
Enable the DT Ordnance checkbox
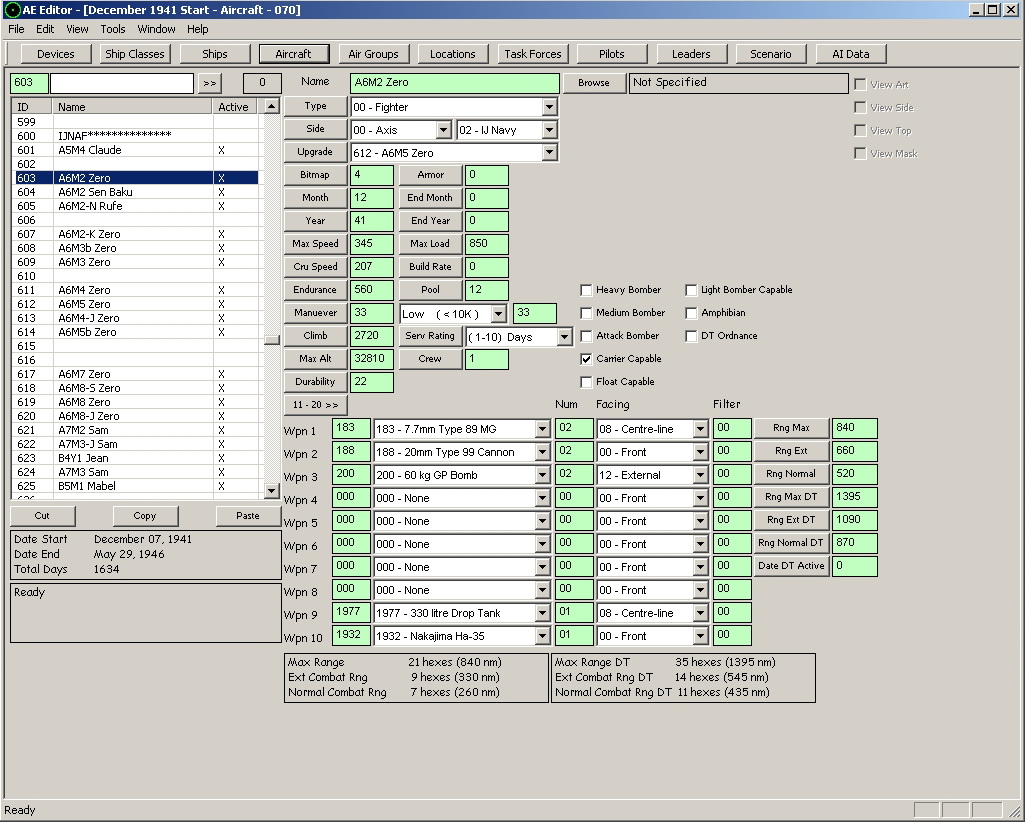click(691, 336)
